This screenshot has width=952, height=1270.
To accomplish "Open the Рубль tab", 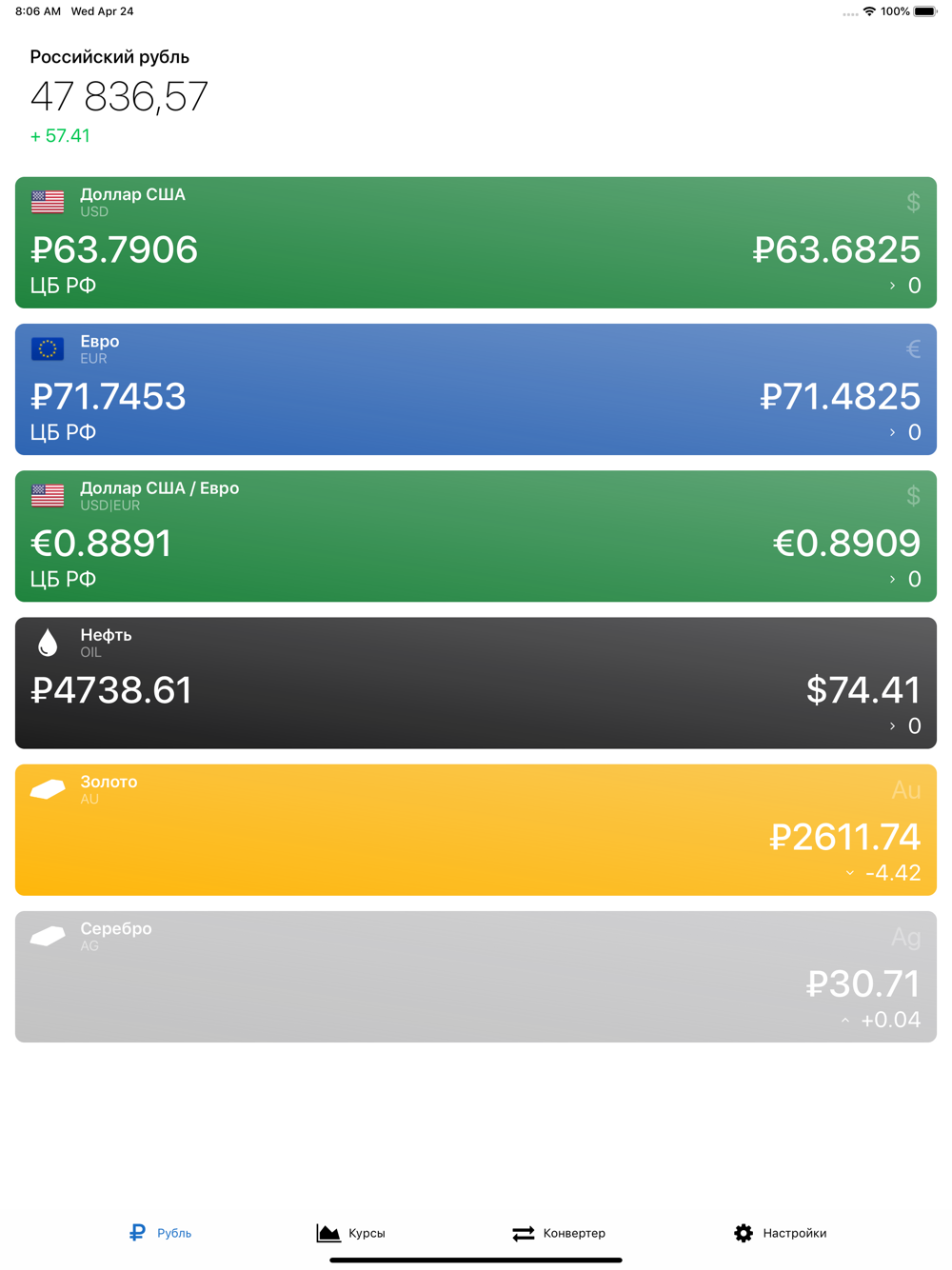I will 160,1233.
